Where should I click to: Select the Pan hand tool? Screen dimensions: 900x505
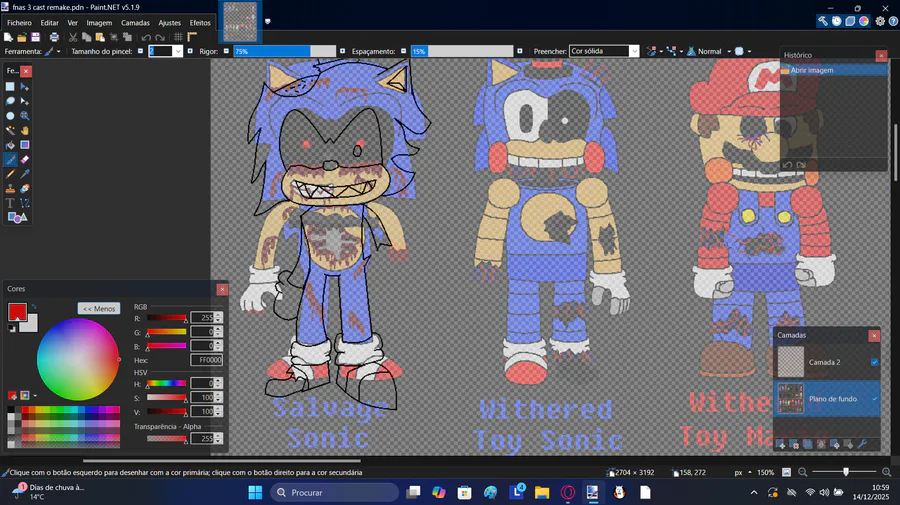tap(25, 130)
